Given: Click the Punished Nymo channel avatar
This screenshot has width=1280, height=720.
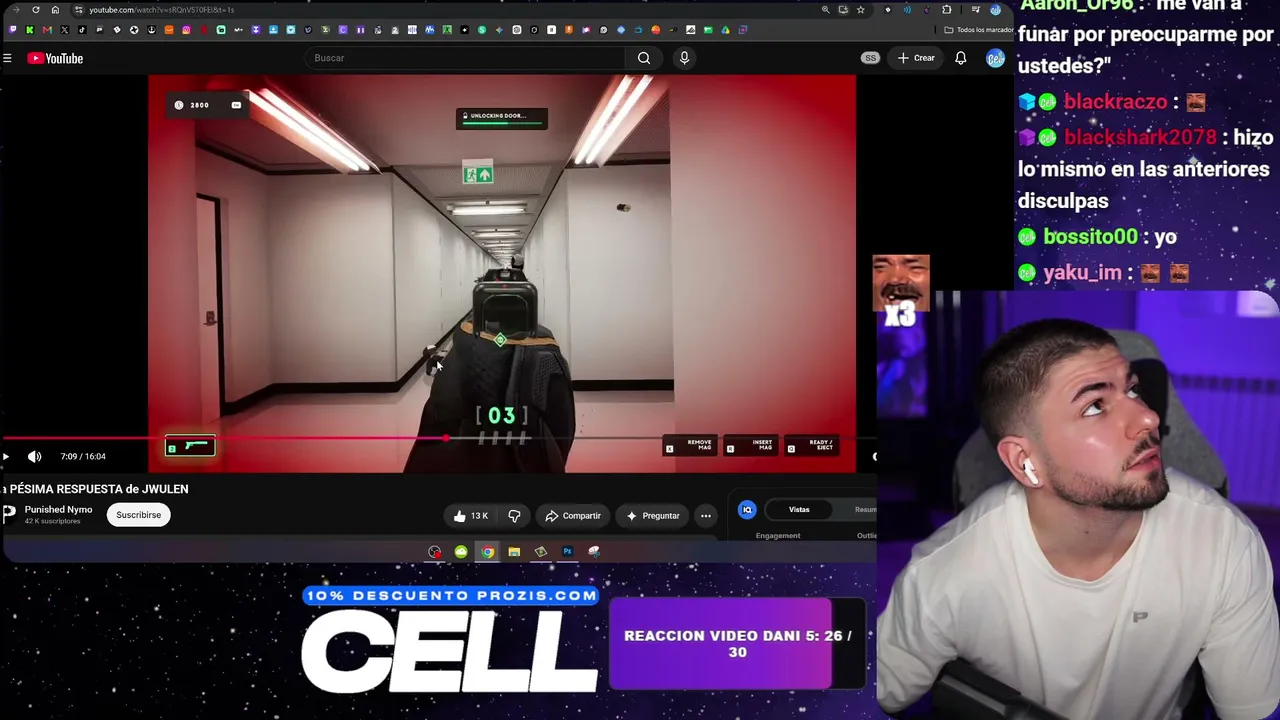Looking at the screenshot, I should click(x=9, y=514).
